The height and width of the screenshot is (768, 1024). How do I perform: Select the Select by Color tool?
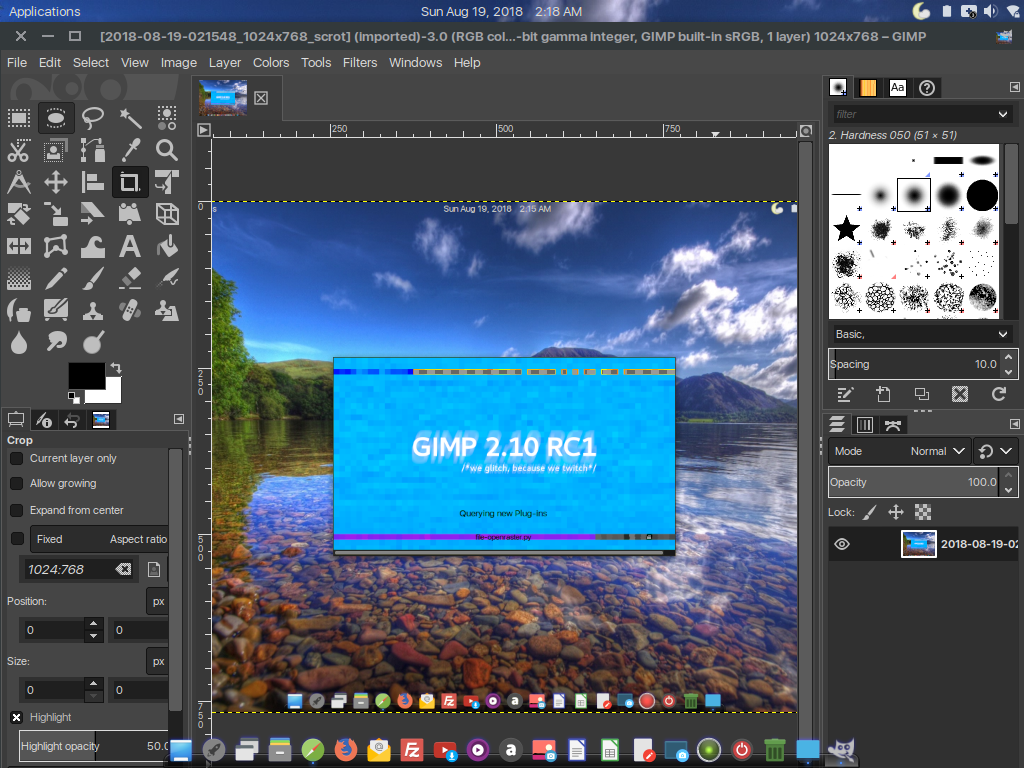click(167, 118)
